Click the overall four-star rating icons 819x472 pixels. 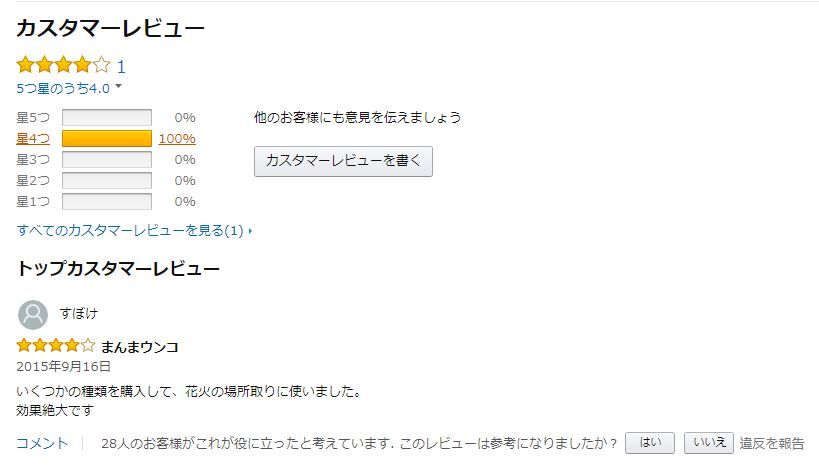pyautogui.click(x=63, y=65)
